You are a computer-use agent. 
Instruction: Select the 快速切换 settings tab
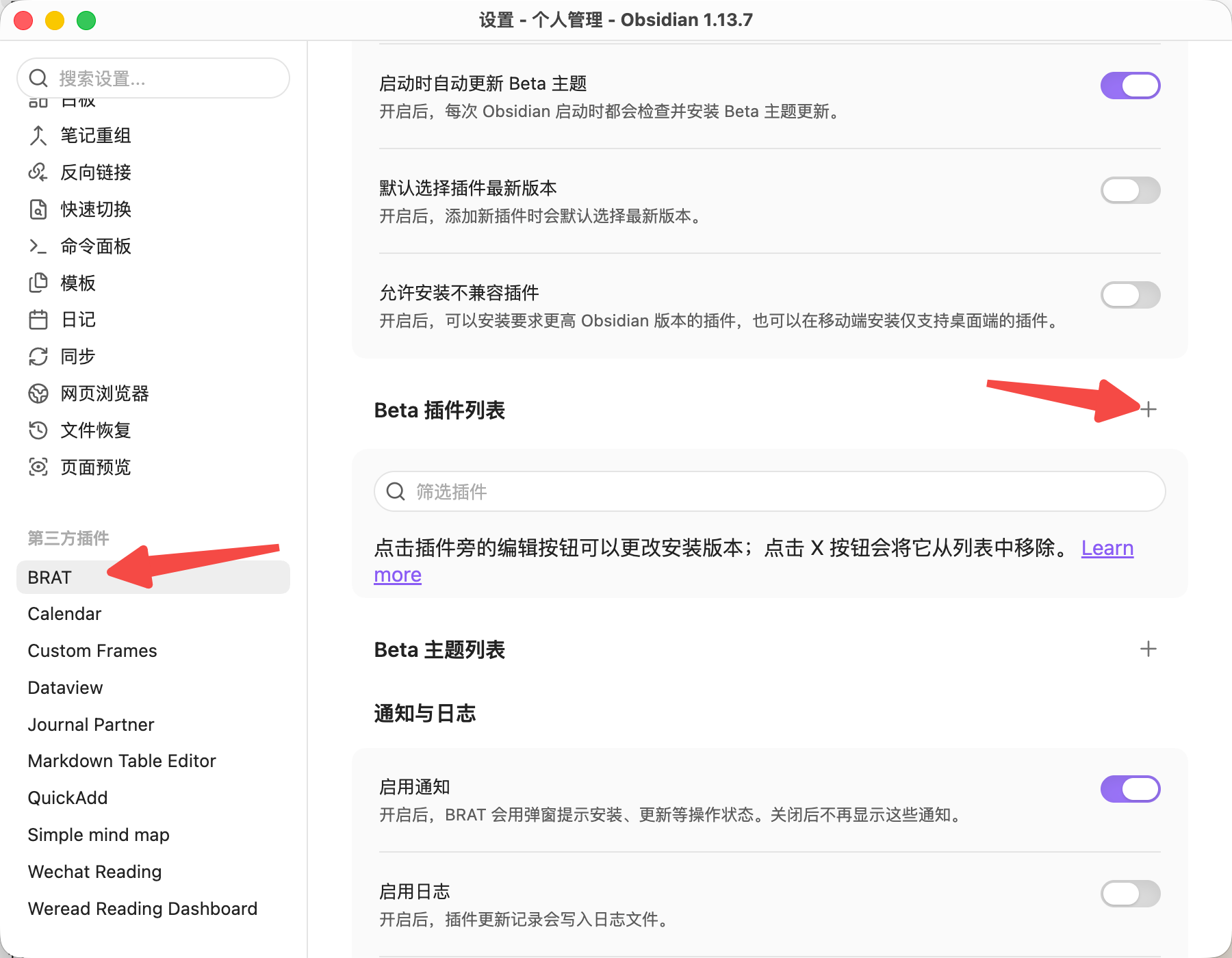coord(153,209)
